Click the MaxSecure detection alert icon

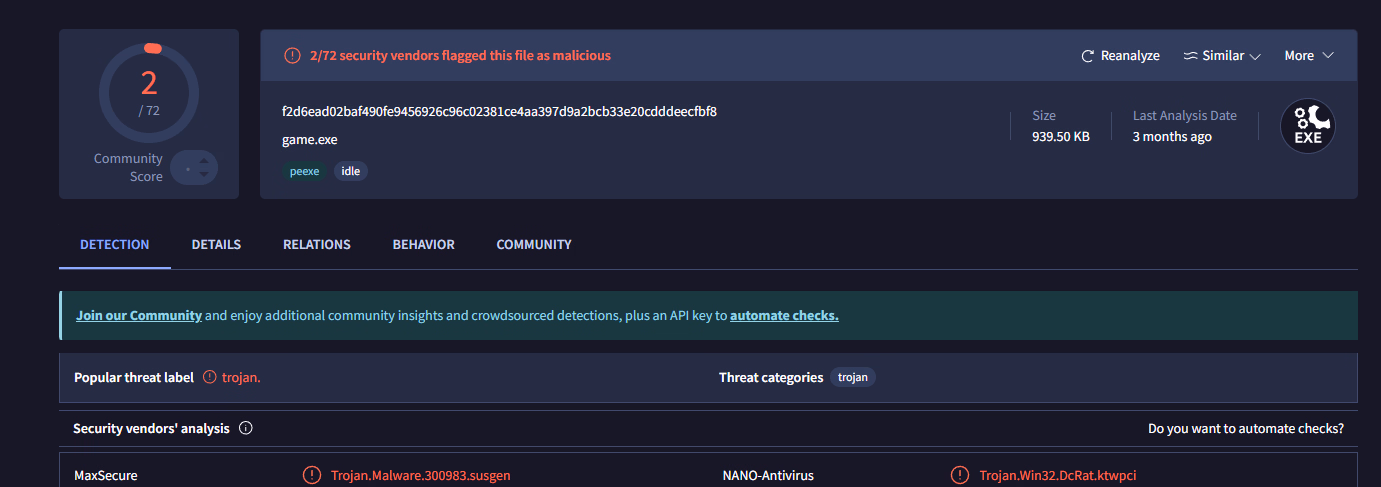(312, 475)
